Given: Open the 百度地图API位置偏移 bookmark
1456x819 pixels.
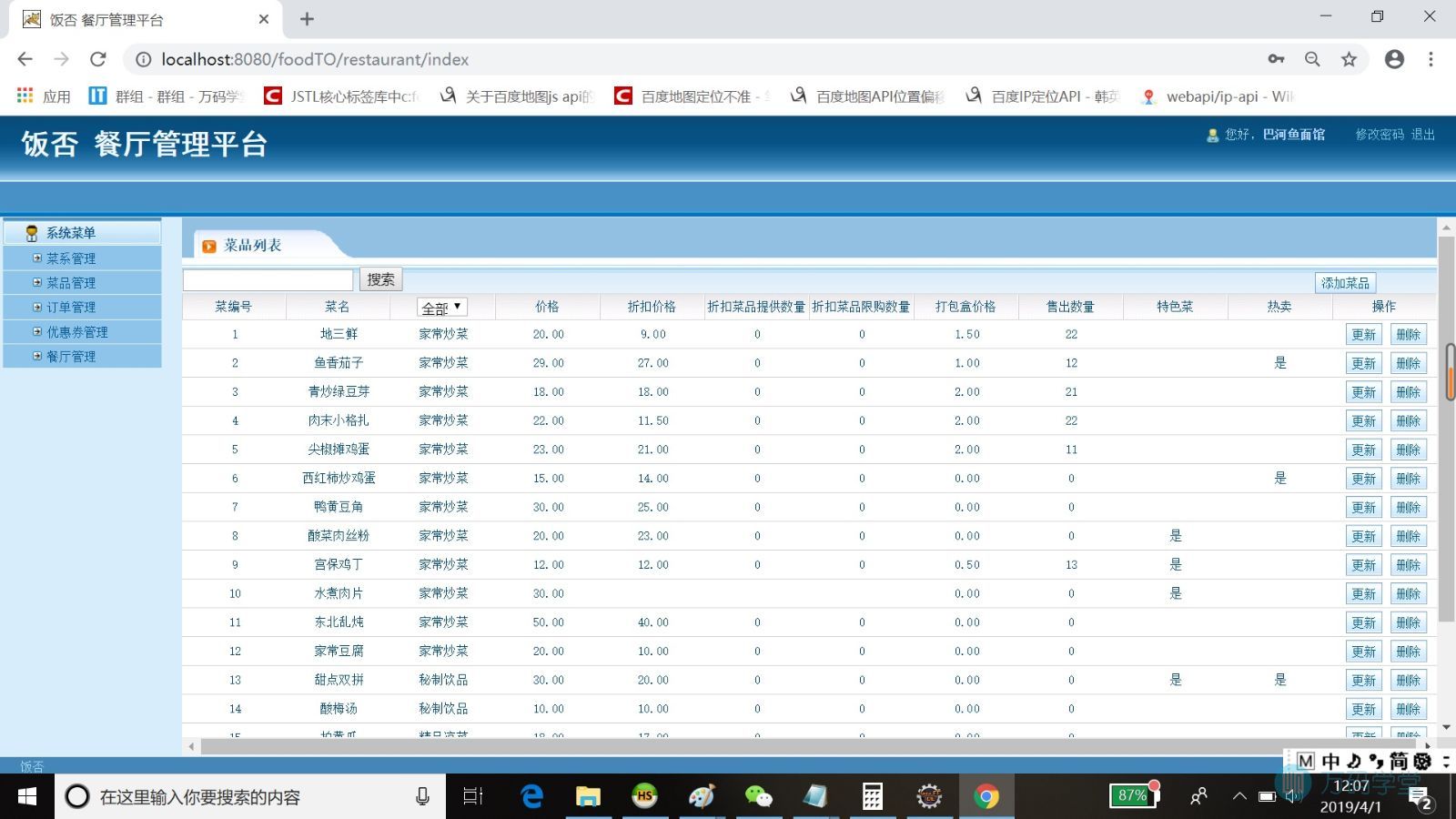Looking at the screenshot, I should coord(867,96).
